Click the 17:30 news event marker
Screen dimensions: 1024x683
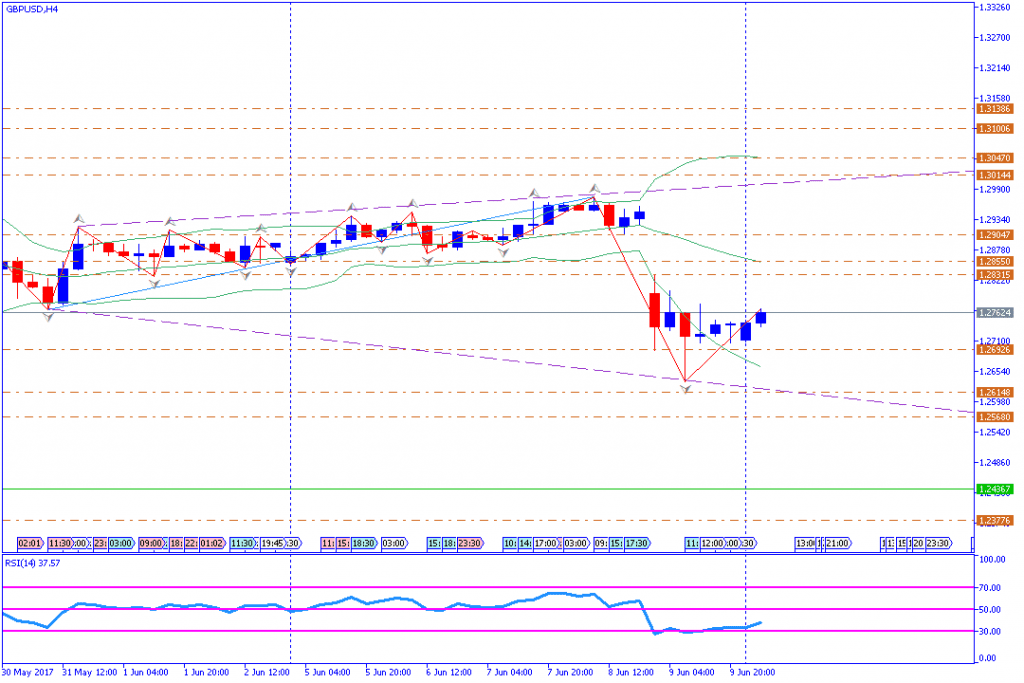[637, 543]
